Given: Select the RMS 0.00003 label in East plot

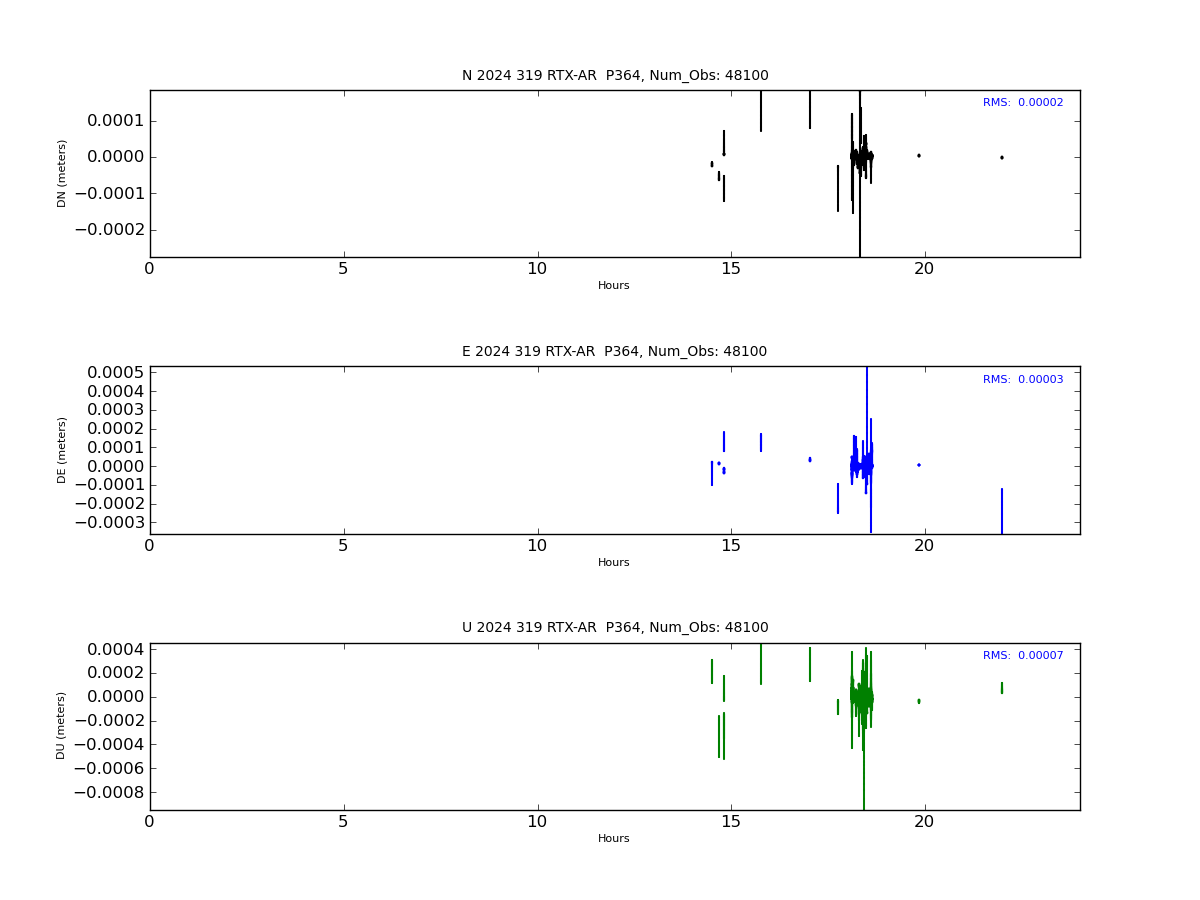Looking at the screenshot, I should point(1023,380).
